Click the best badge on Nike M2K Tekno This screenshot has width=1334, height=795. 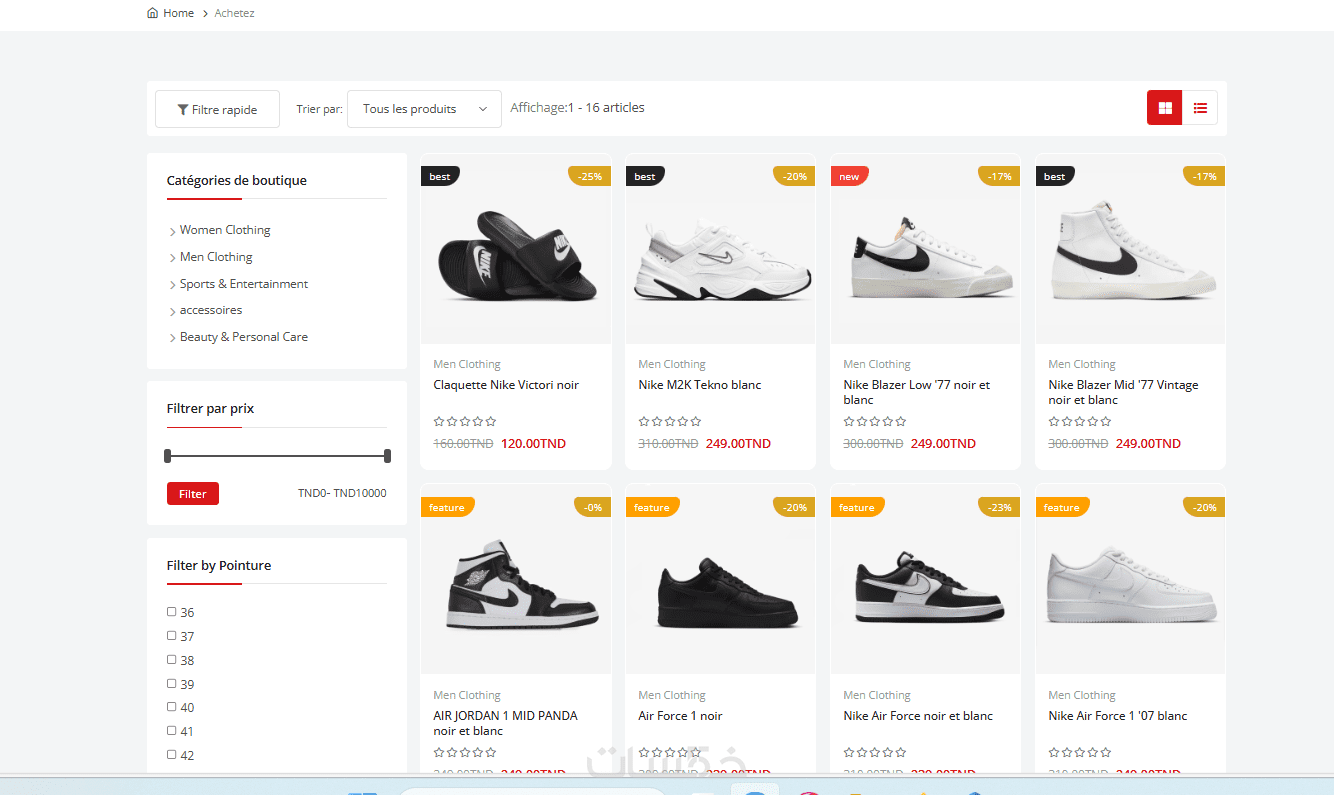(x=645, y=176)
